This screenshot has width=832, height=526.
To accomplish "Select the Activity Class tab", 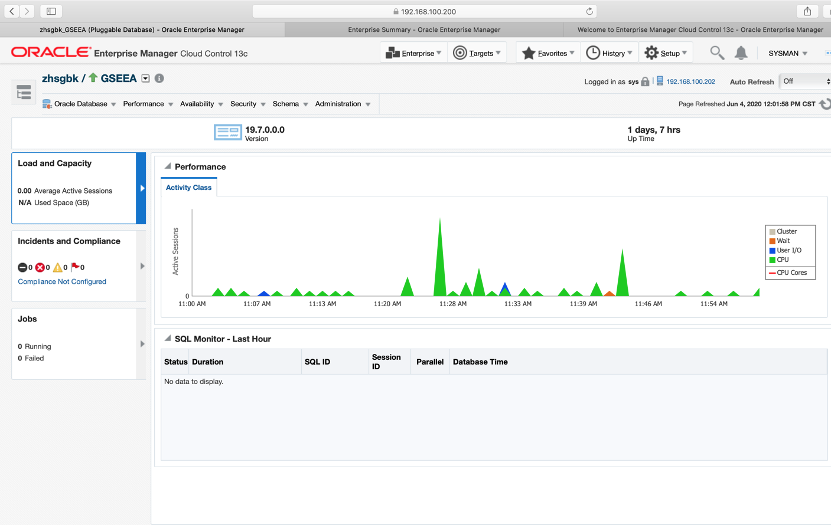I will pyautogui.click(x=188, y=187).
